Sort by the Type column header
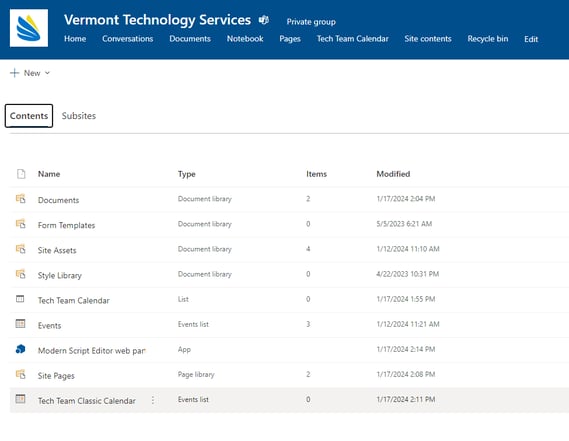Image resolution: width=569 pixels, height=441 pixels. click(x=187, y=174)
